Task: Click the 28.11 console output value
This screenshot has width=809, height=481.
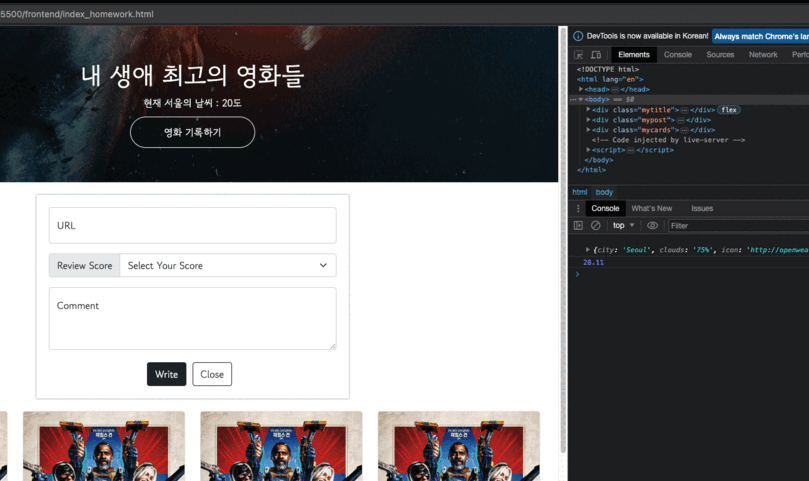Action: [593, 262]
